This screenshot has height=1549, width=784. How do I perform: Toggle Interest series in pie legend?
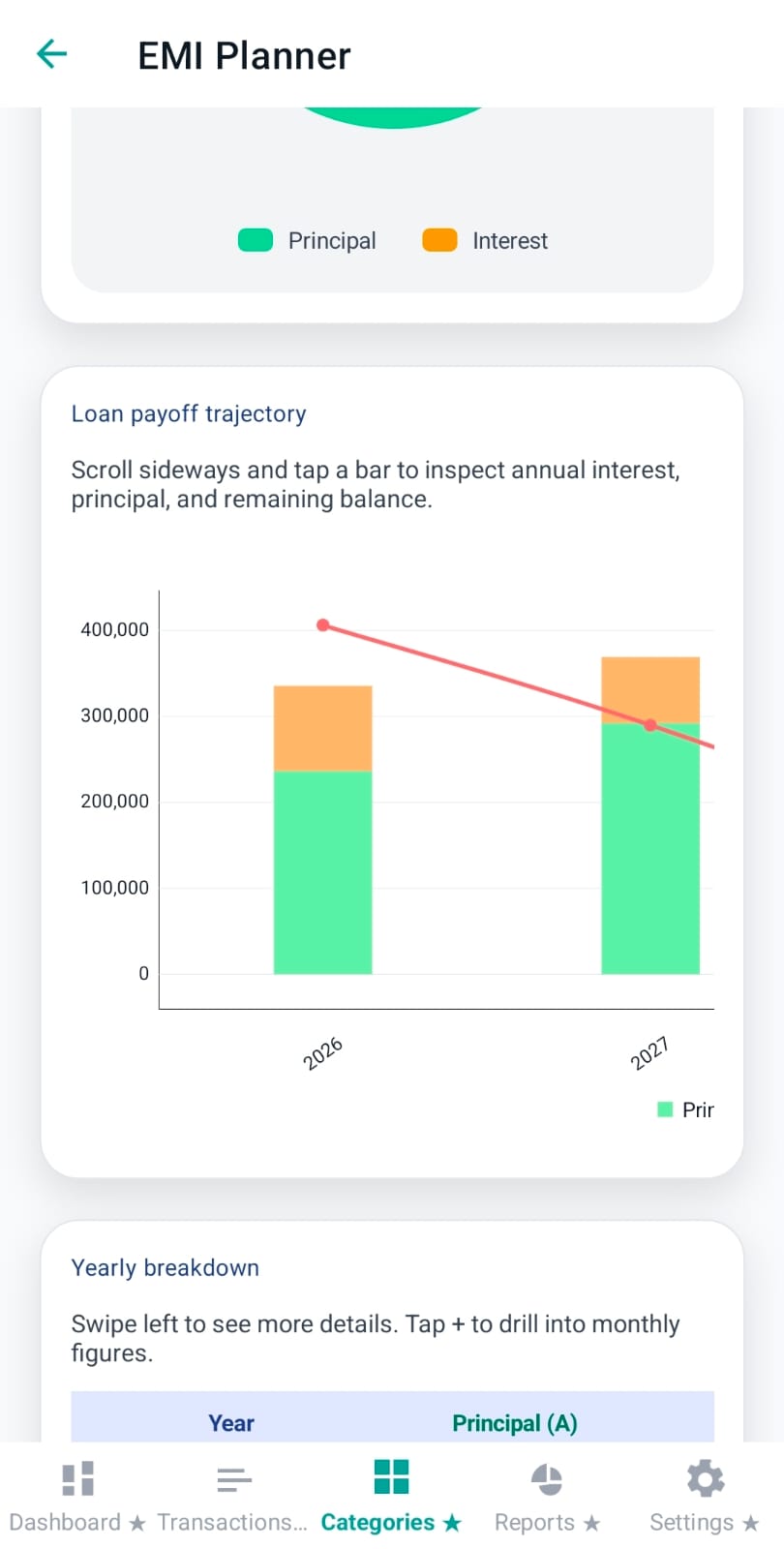[509, 241]
